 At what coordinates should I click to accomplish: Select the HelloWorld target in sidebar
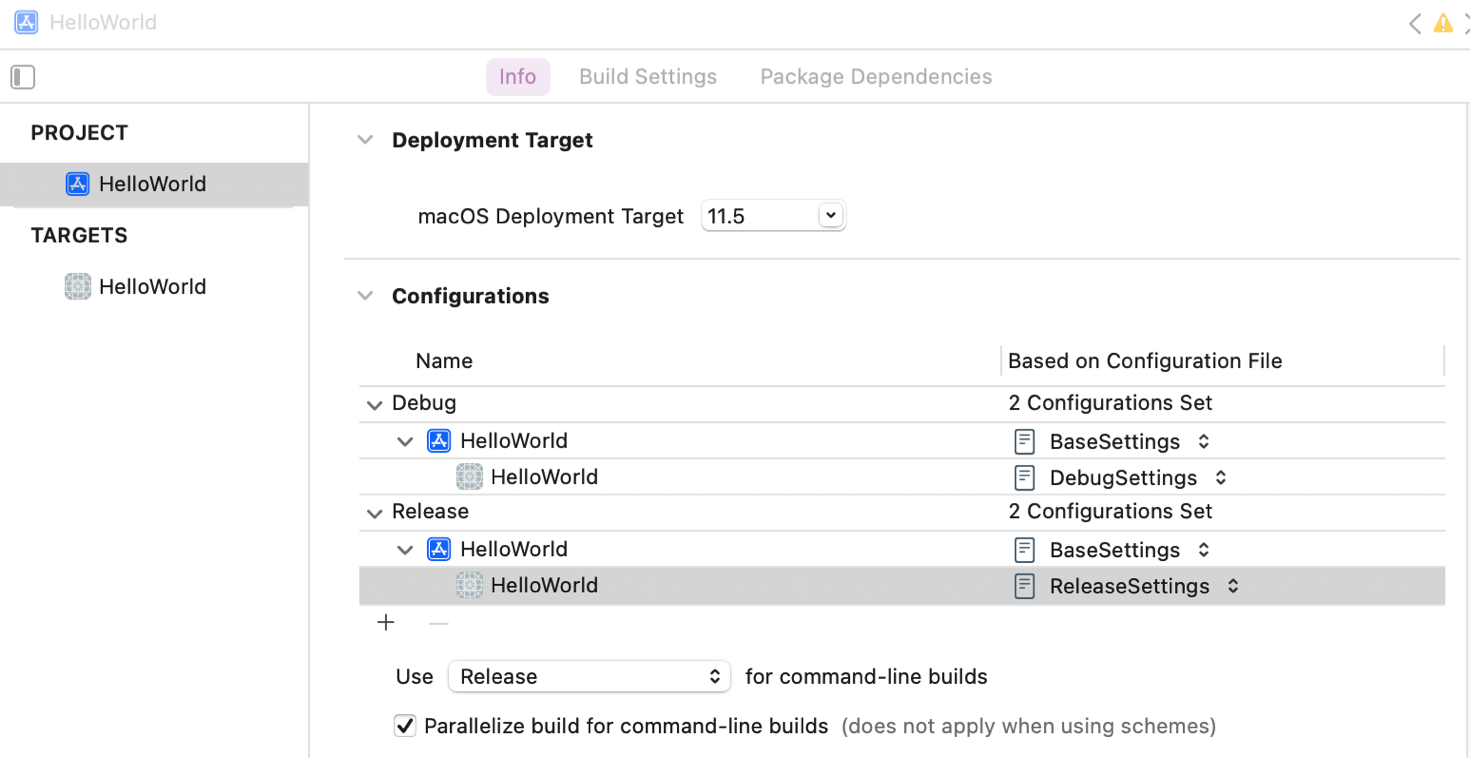152,287
